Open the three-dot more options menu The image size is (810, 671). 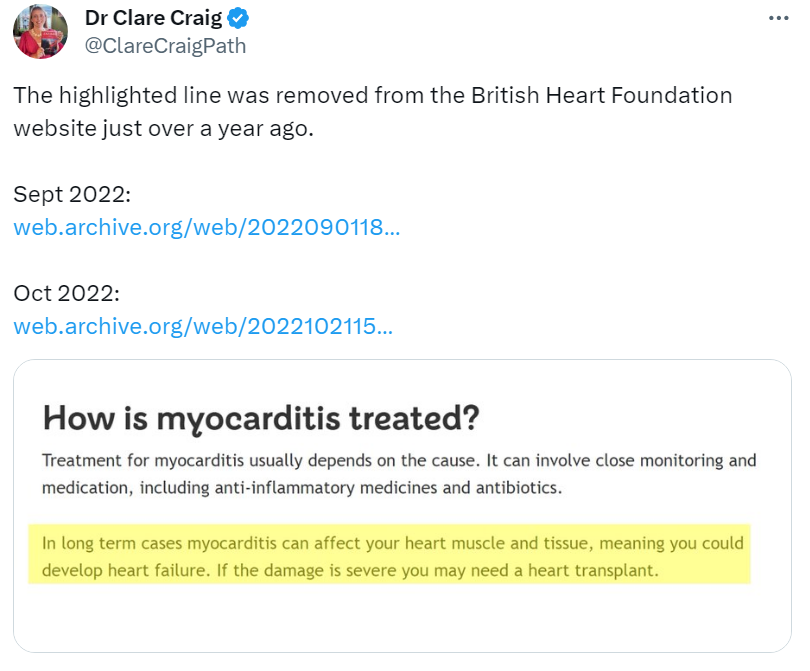coord(780,18)
